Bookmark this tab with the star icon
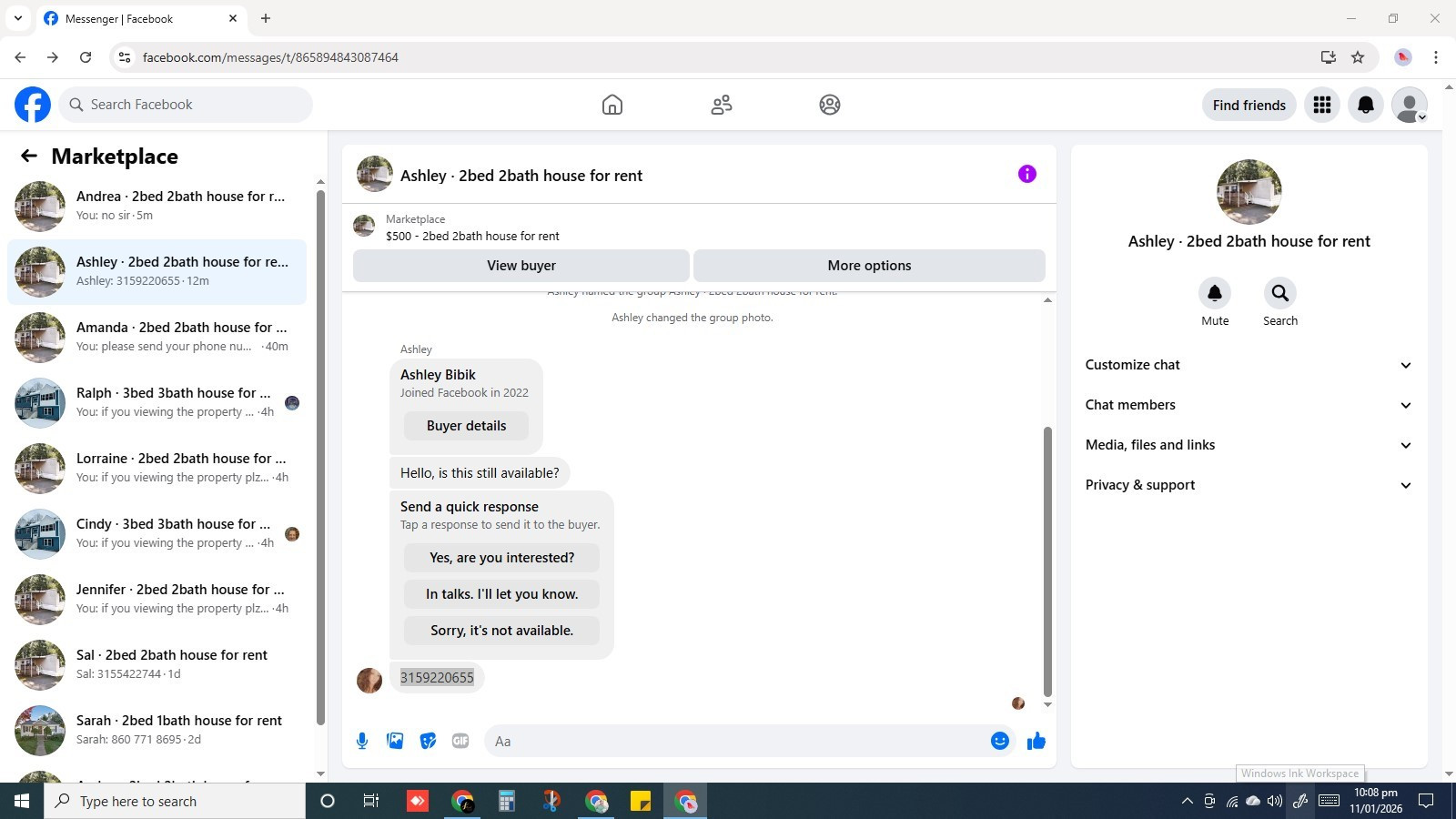 [x=1358, y=57]
